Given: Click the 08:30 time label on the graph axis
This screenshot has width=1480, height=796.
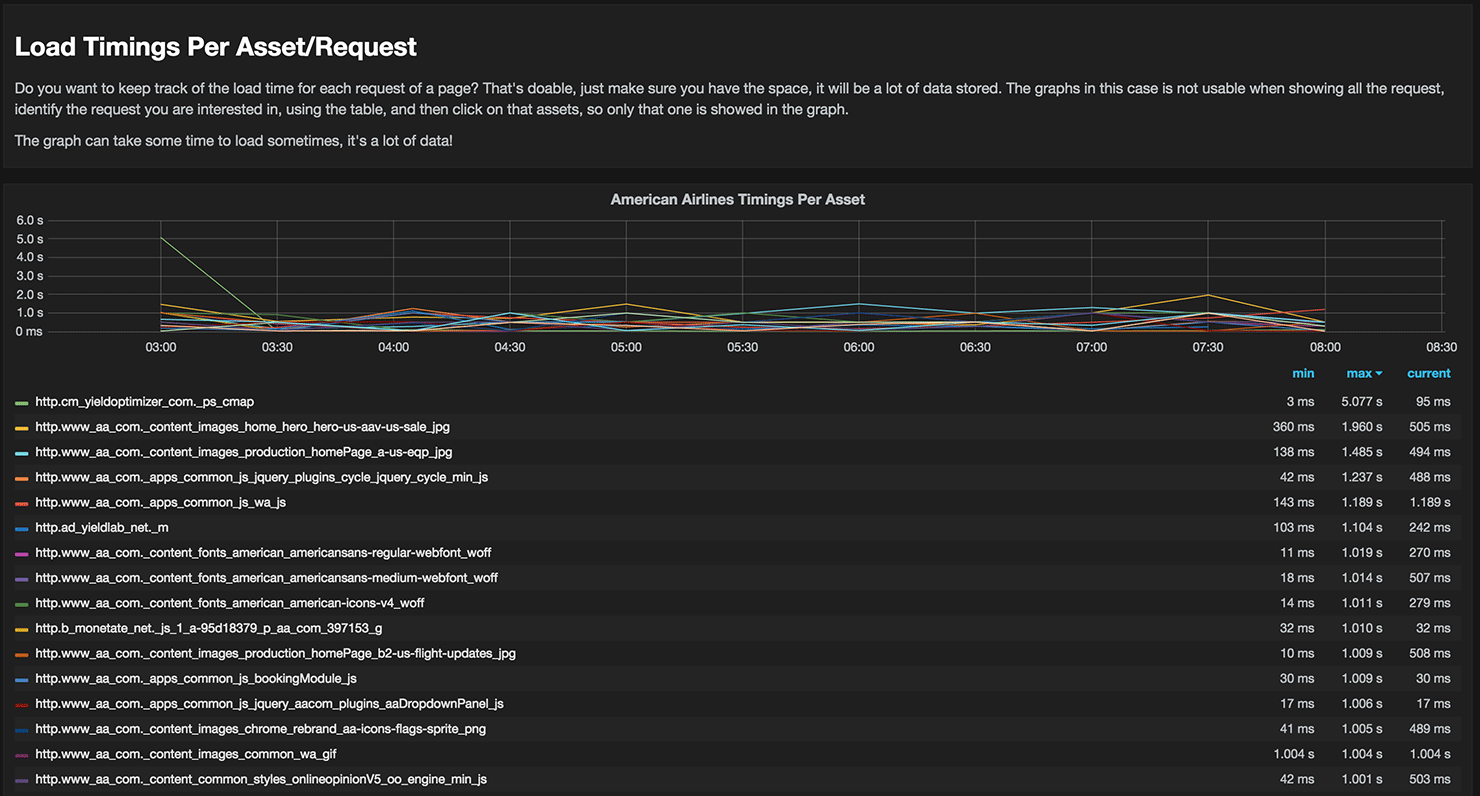Looking at the screenshot, I should click(x=1441, y=347).
